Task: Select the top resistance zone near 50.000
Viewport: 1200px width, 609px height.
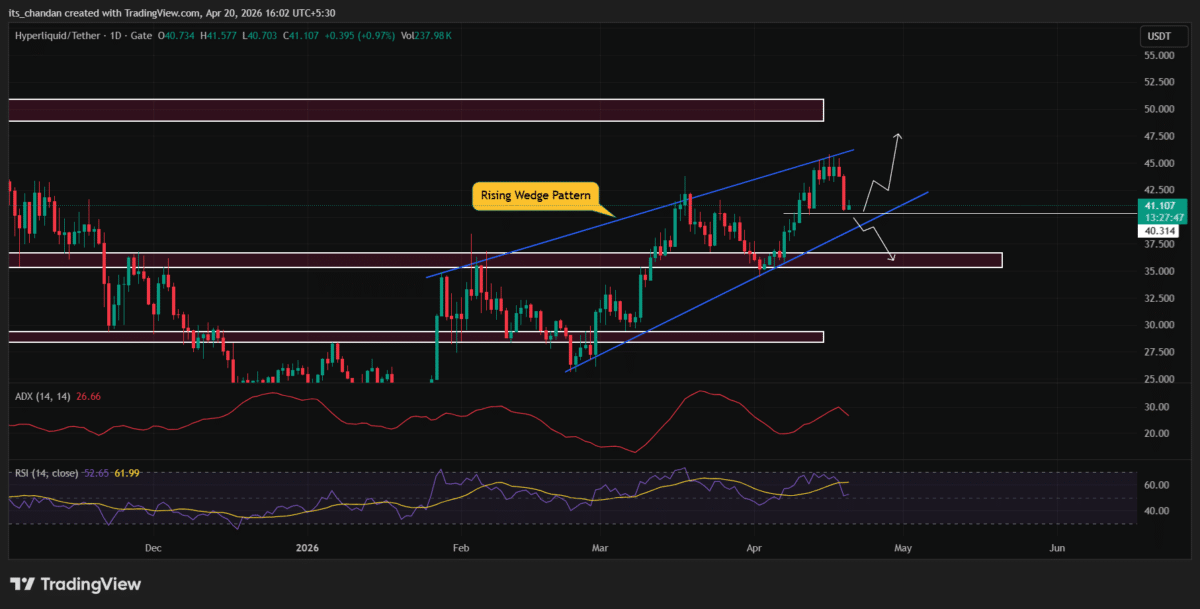Action: pos(415,110)
